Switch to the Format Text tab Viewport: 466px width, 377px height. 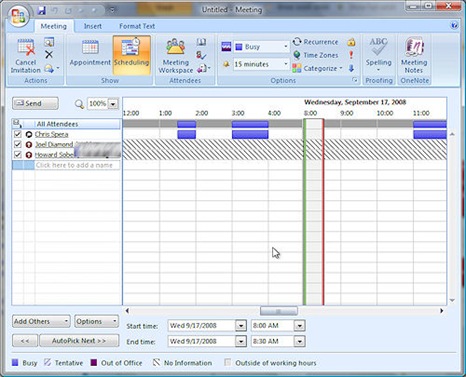tap(137, 26)
